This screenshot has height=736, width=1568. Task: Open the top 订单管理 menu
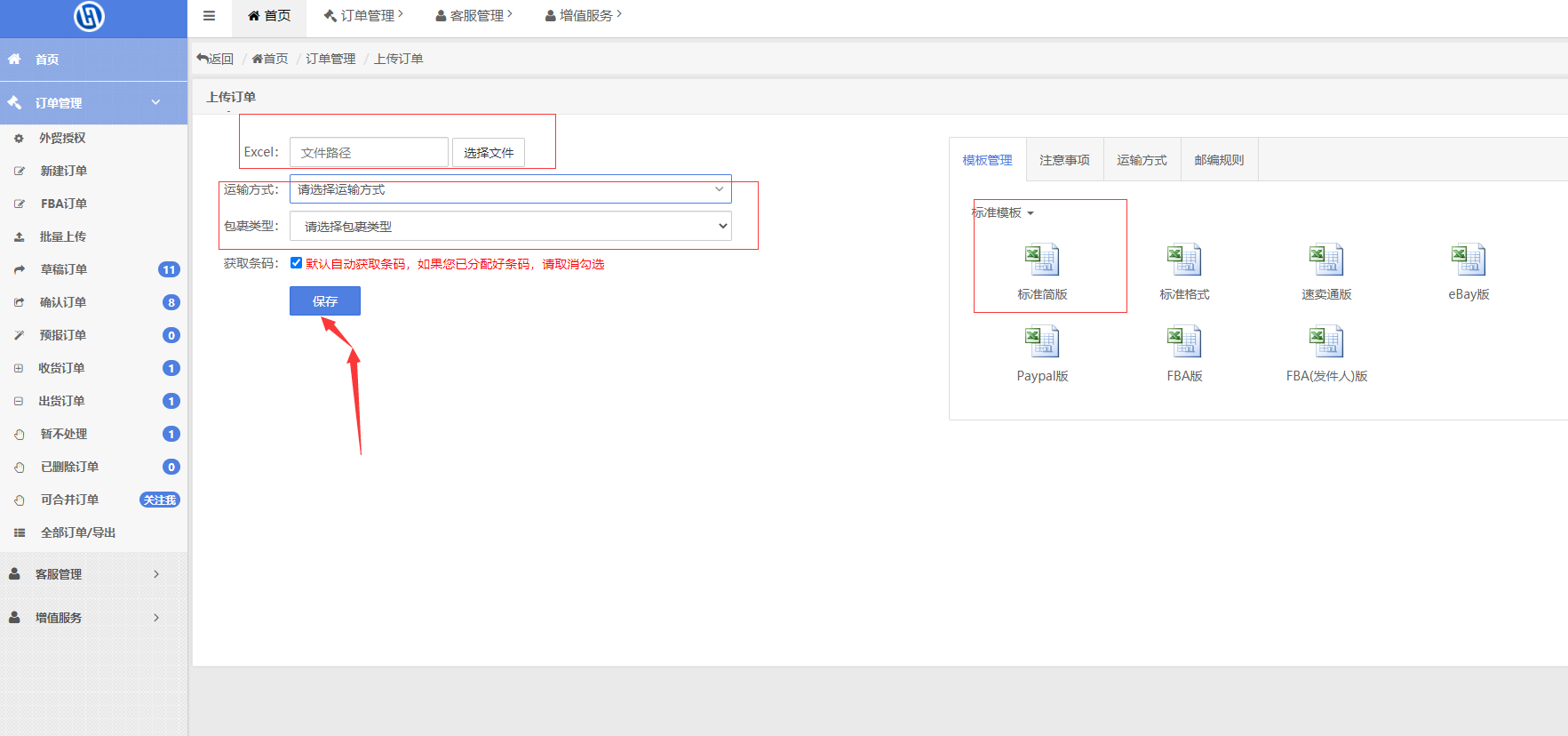click(363, 15)
